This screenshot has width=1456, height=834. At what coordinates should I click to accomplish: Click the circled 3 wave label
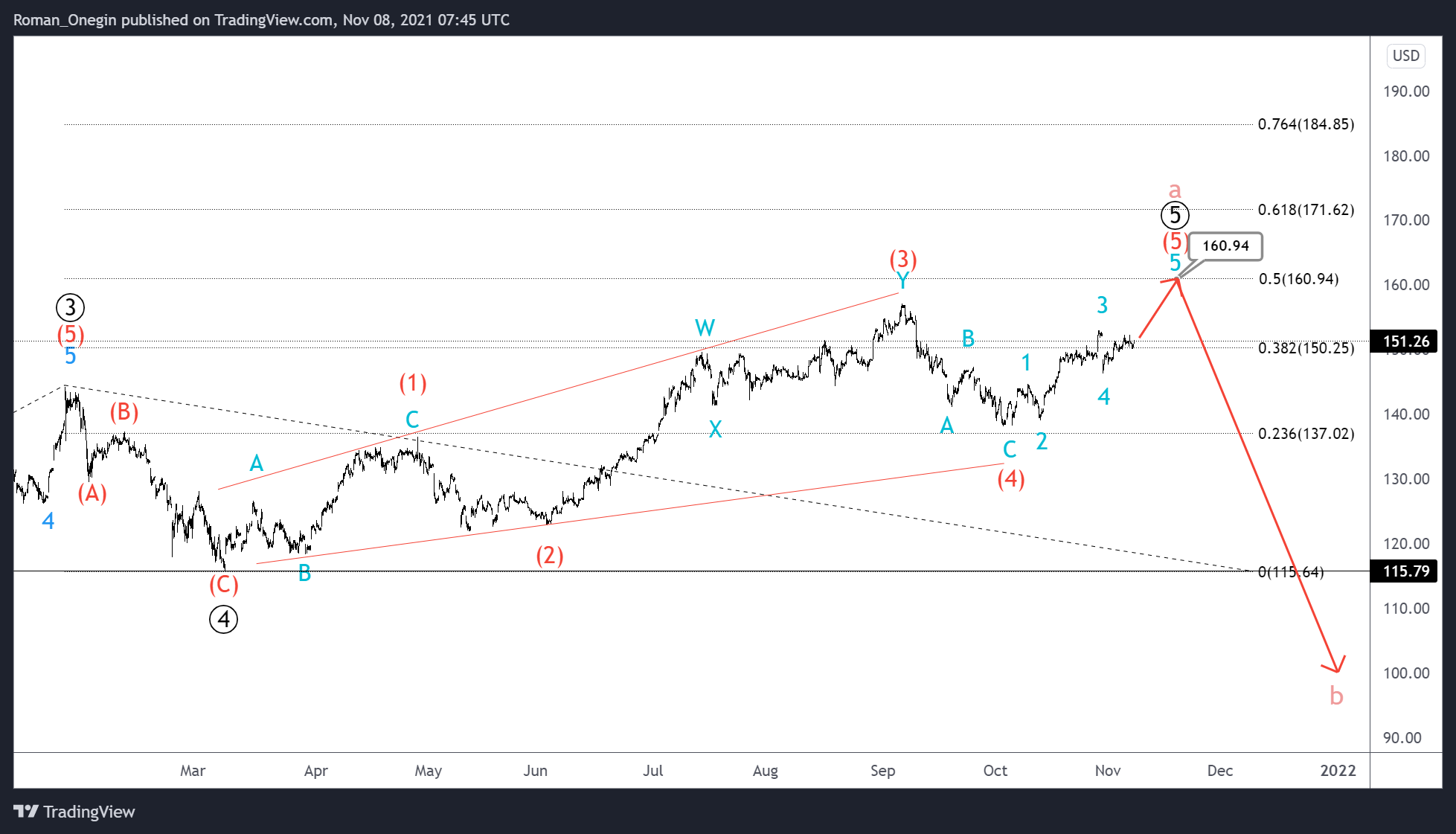tap(70, 307)
